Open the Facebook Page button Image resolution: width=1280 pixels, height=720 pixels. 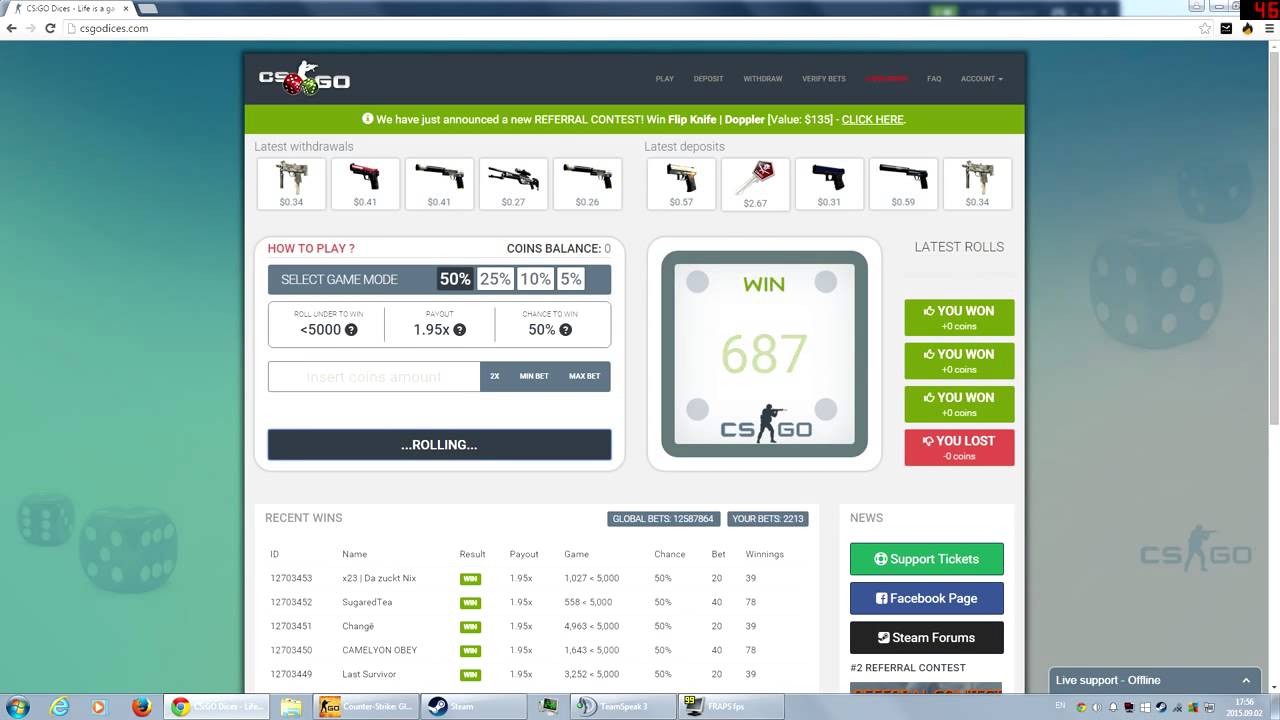926,598
